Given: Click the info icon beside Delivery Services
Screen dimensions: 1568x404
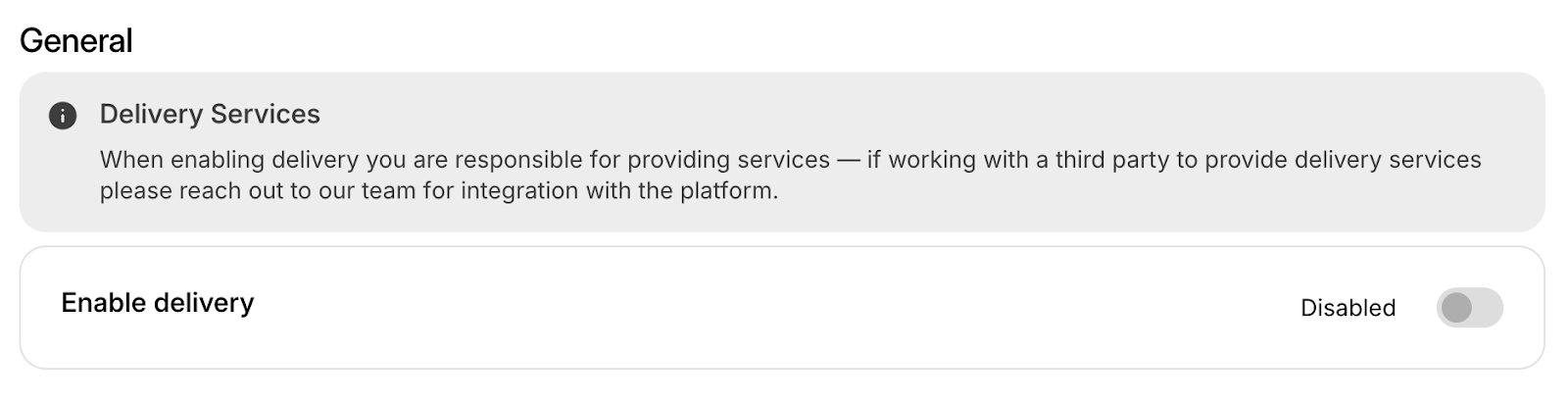Looking at the screenshot, I should pos(63,116).
